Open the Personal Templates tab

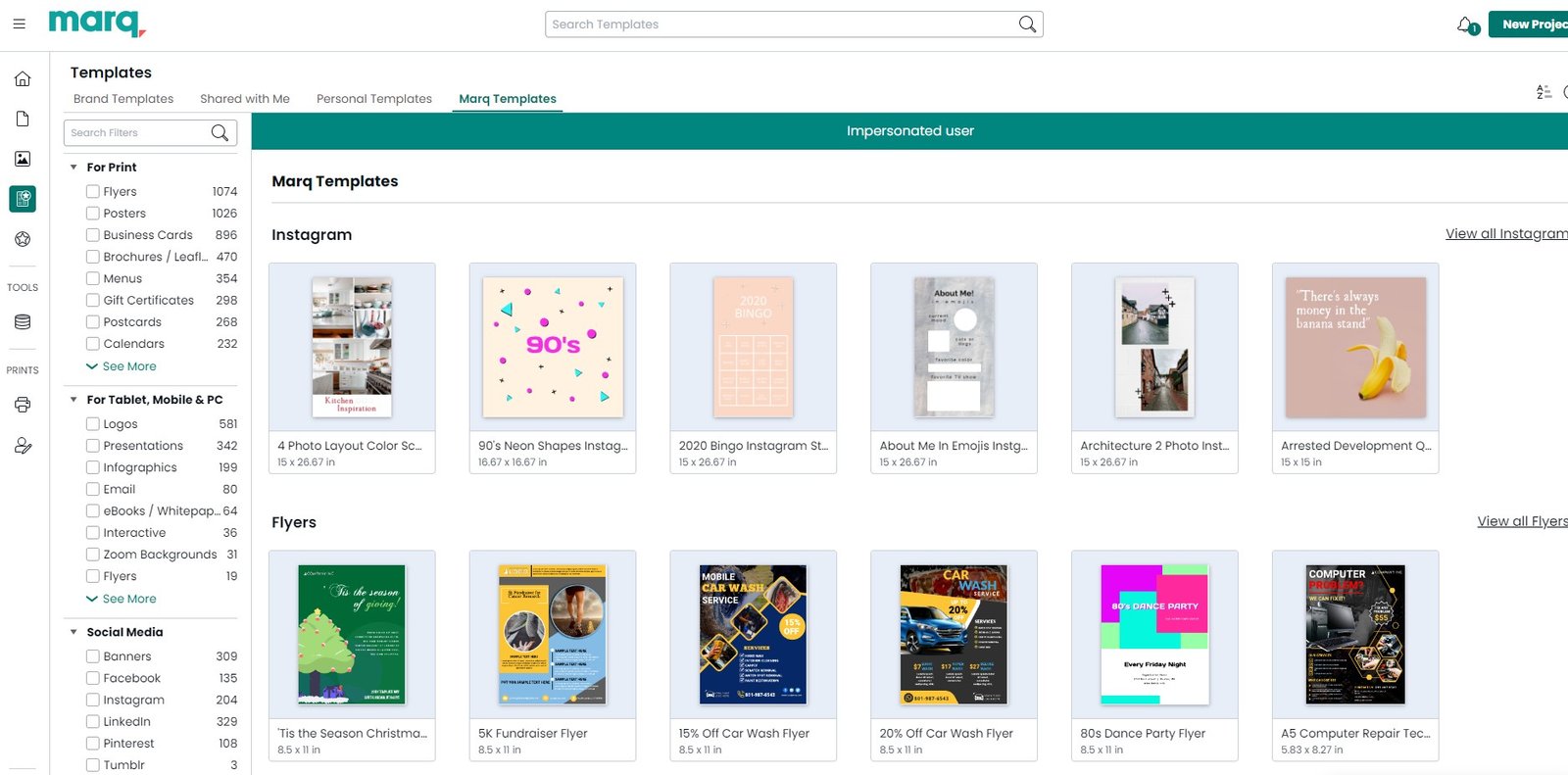pyautogui.click(x=373, y=99)
